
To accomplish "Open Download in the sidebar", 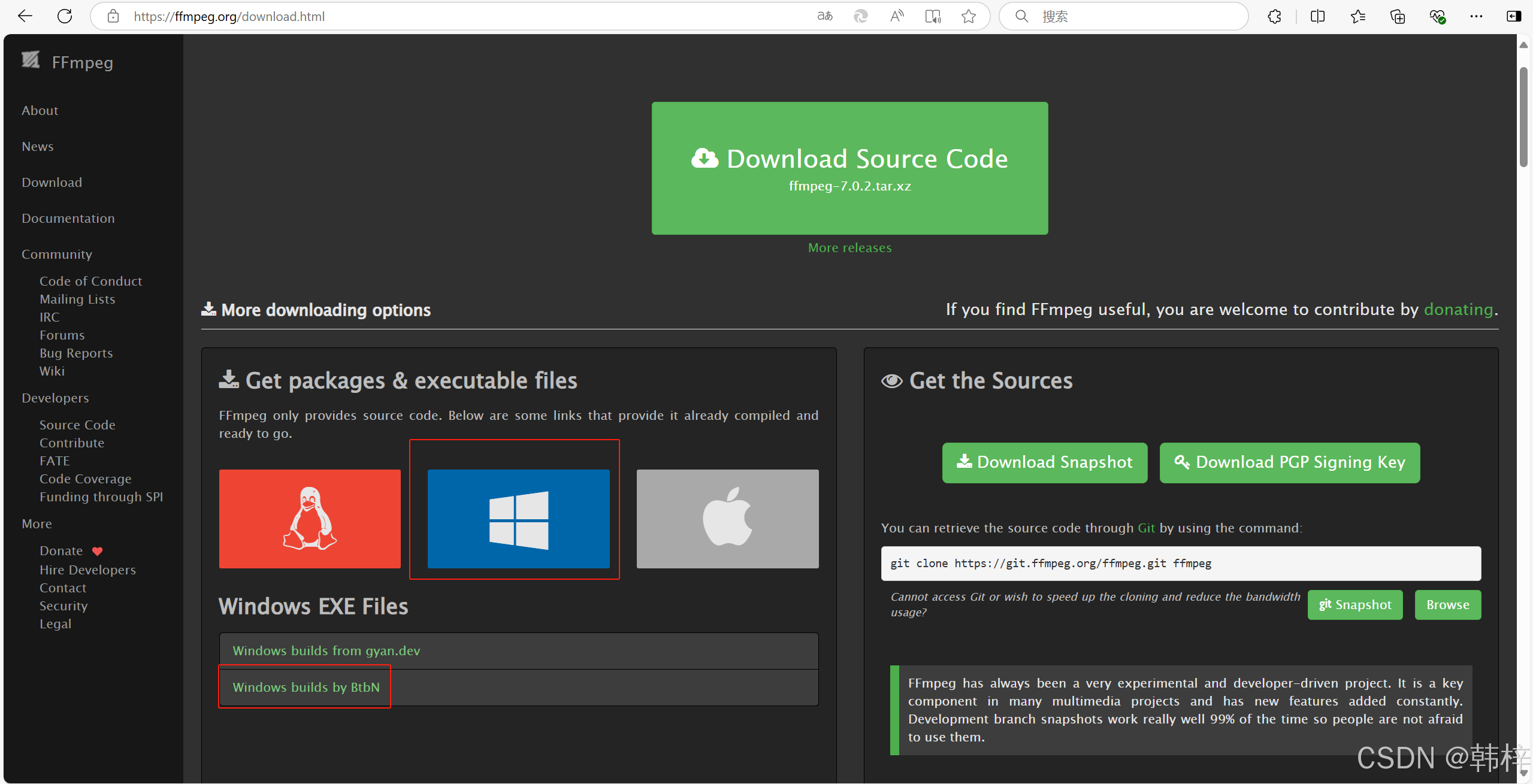I will point(52,183).
